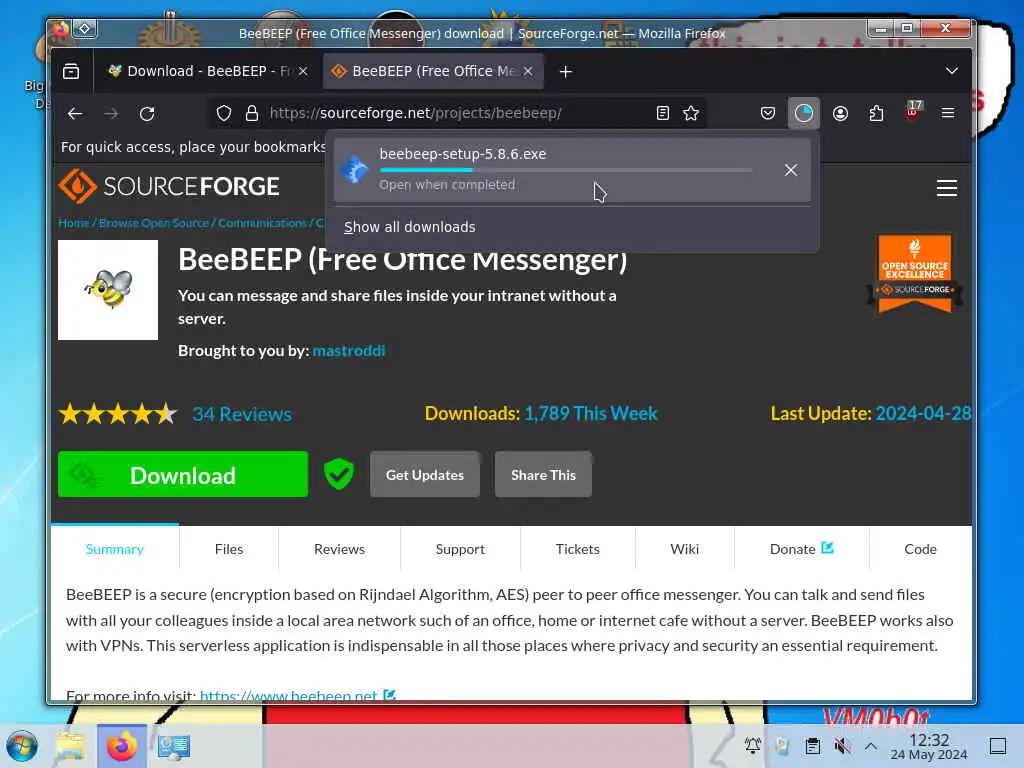Click the tray notification bell icon
The image size is (1024, 768).
(753, 746)
